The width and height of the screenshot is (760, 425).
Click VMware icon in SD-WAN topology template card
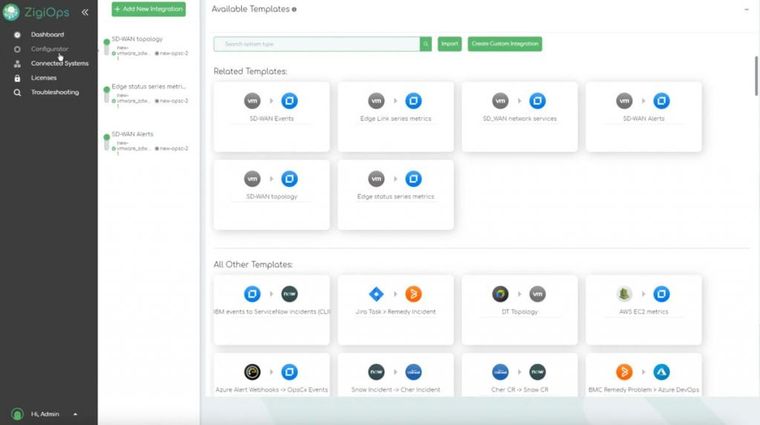click(x=253, y=179)
